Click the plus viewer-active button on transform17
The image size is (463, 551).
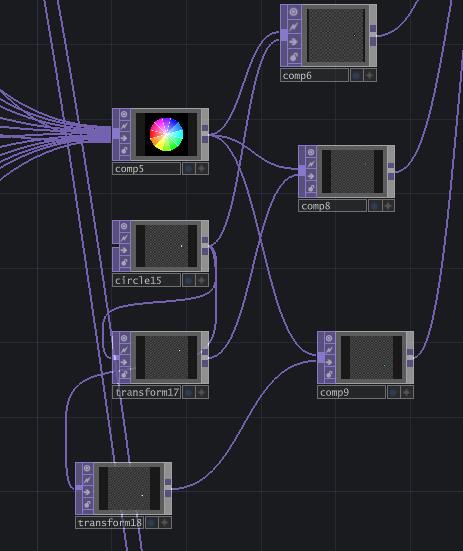point(202,392)
